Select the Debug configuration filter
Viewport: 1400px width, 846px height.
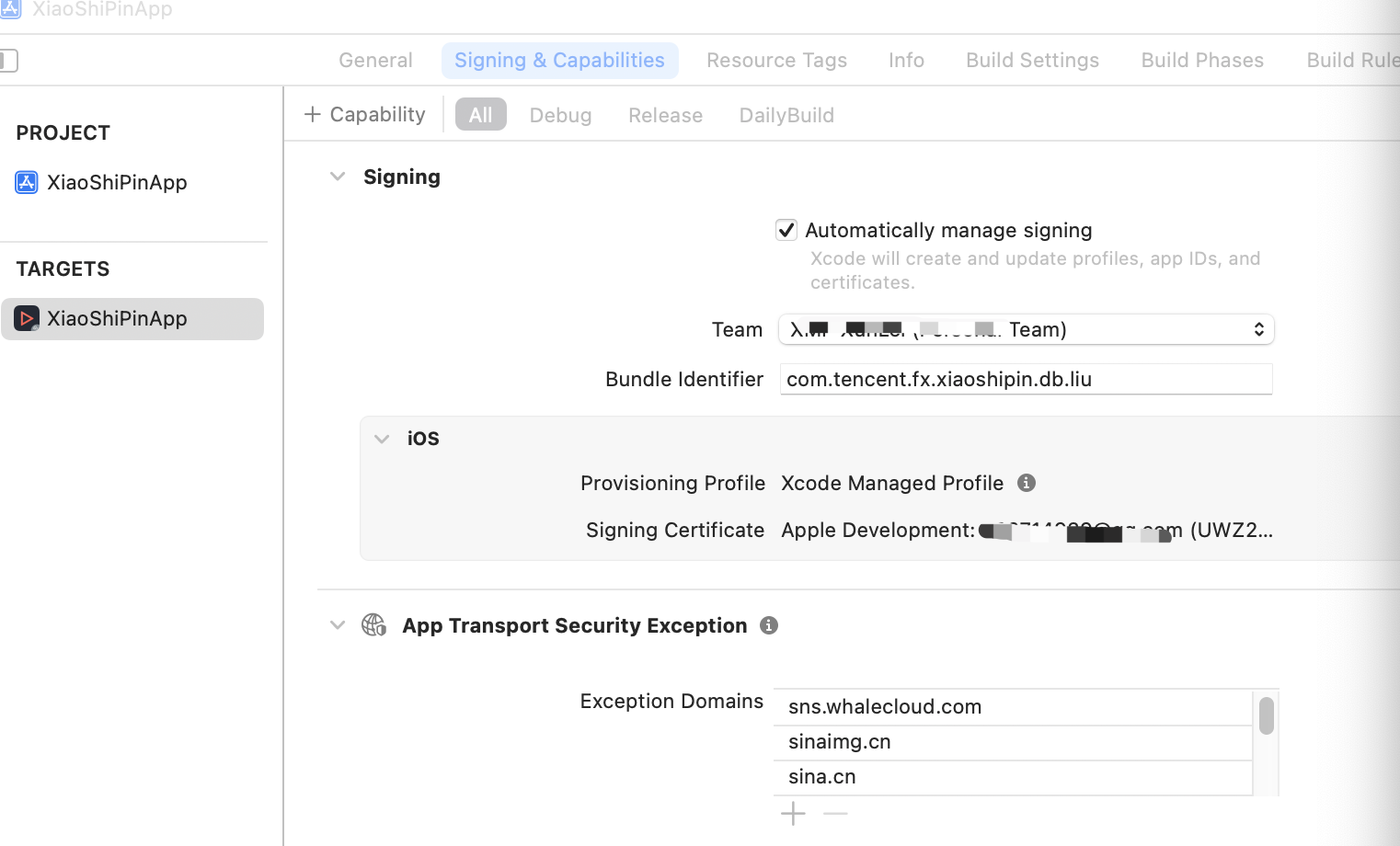[x=560, y=115]
